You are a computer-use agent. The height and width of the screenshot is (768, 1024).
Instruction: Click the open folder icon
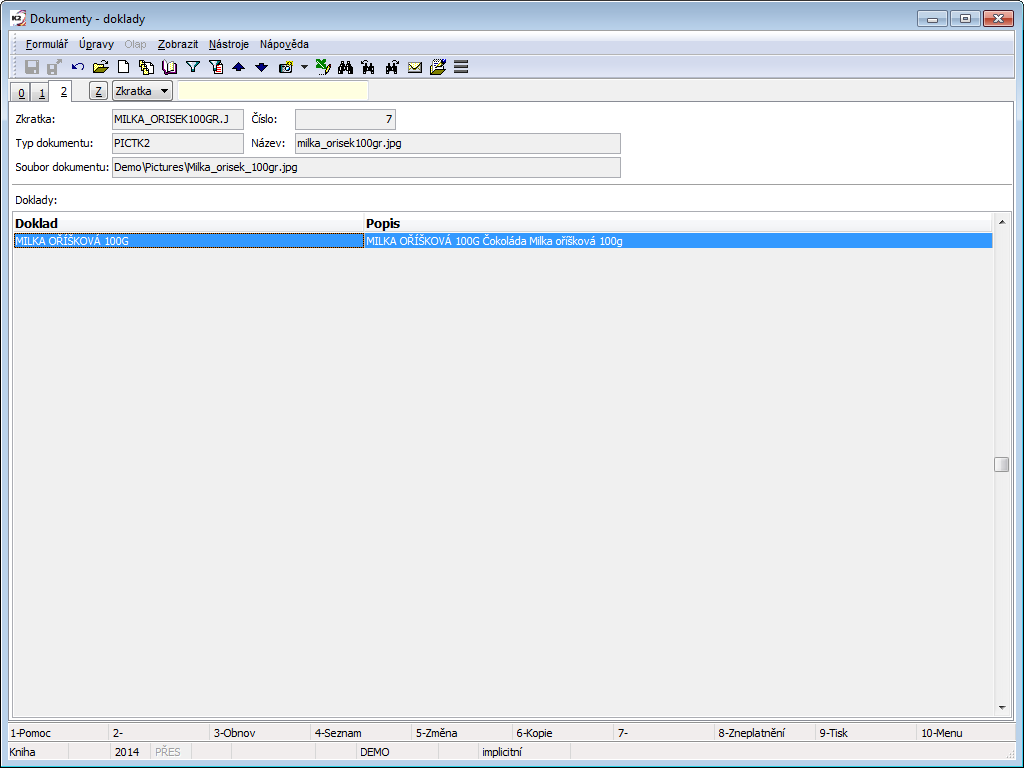pos(101,67)
